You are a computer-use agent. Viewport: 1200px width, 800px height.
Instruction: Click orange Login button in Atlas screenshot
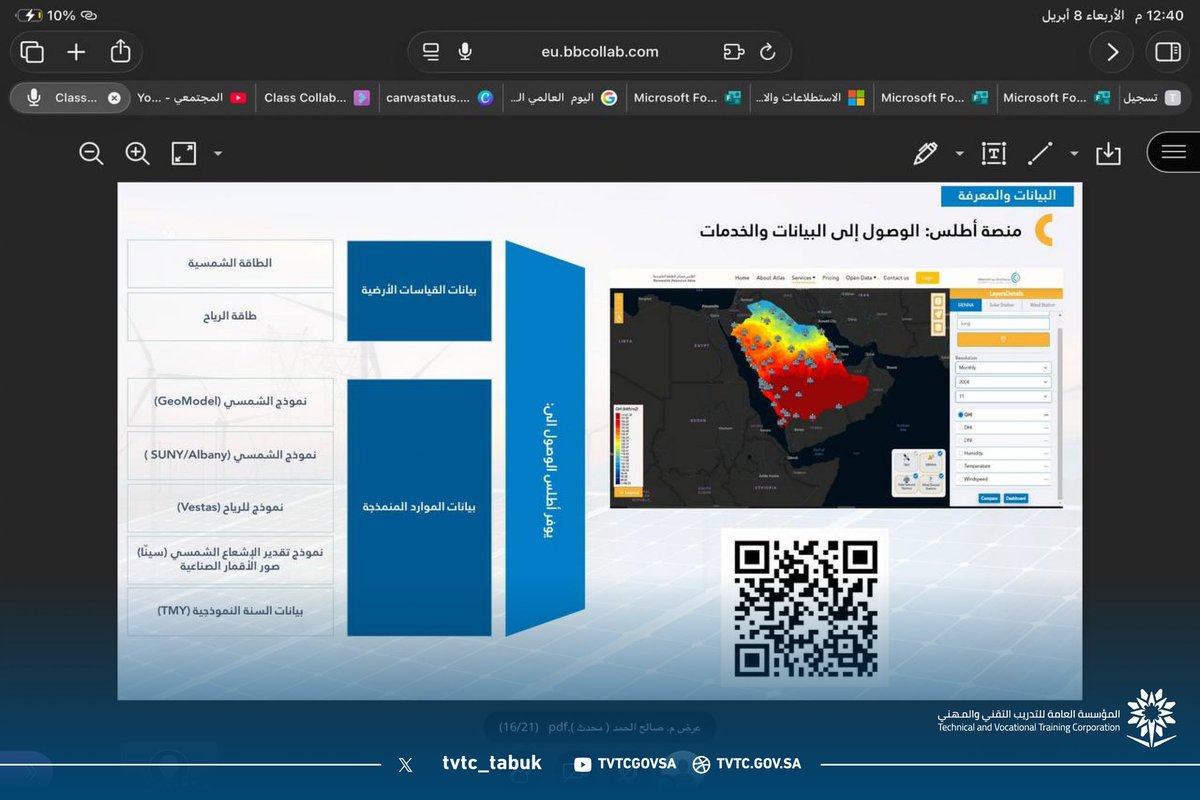click(927, 278)
